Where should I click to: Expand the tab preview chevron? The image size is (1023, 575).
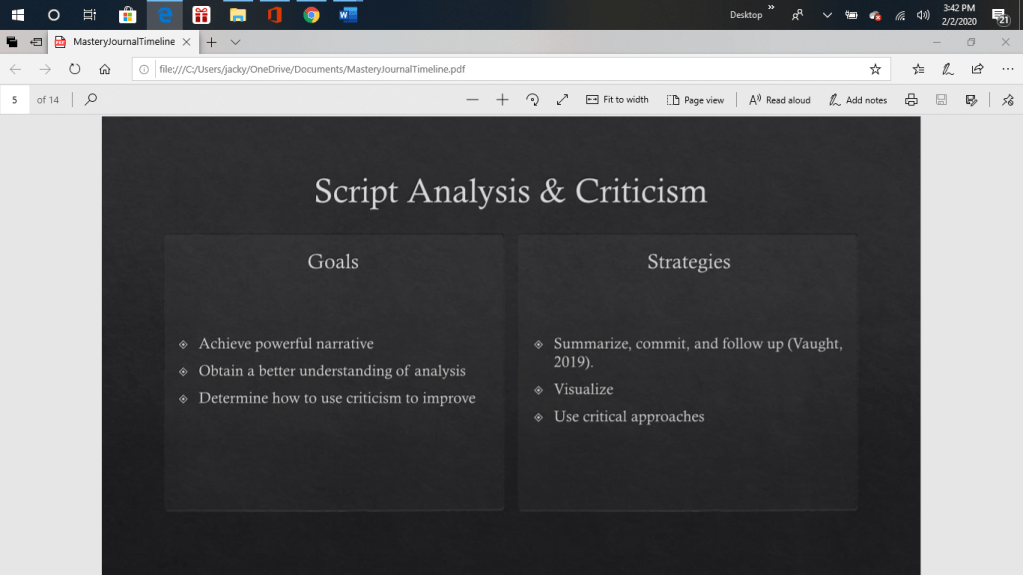[236, 42]
